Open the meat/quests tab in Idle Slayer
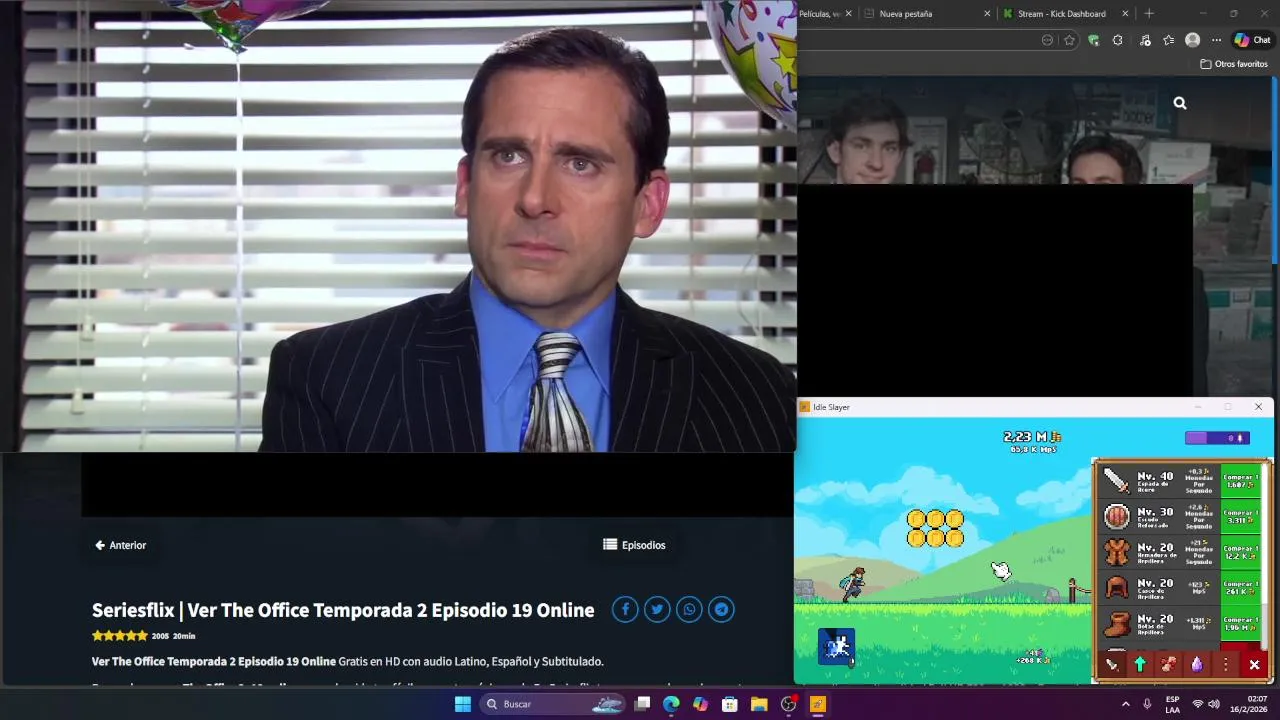This screenshot has height=720, width=1280. click(1168, 665)
